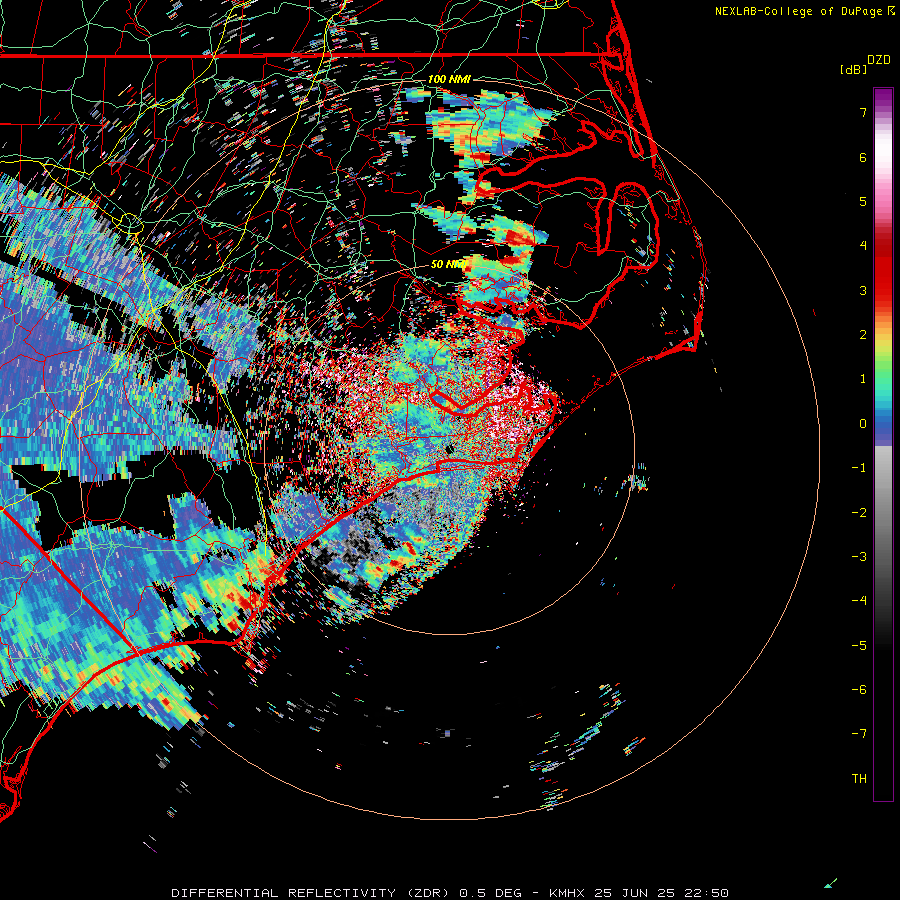Click the 0 dB value on color scale

[863, 424]
